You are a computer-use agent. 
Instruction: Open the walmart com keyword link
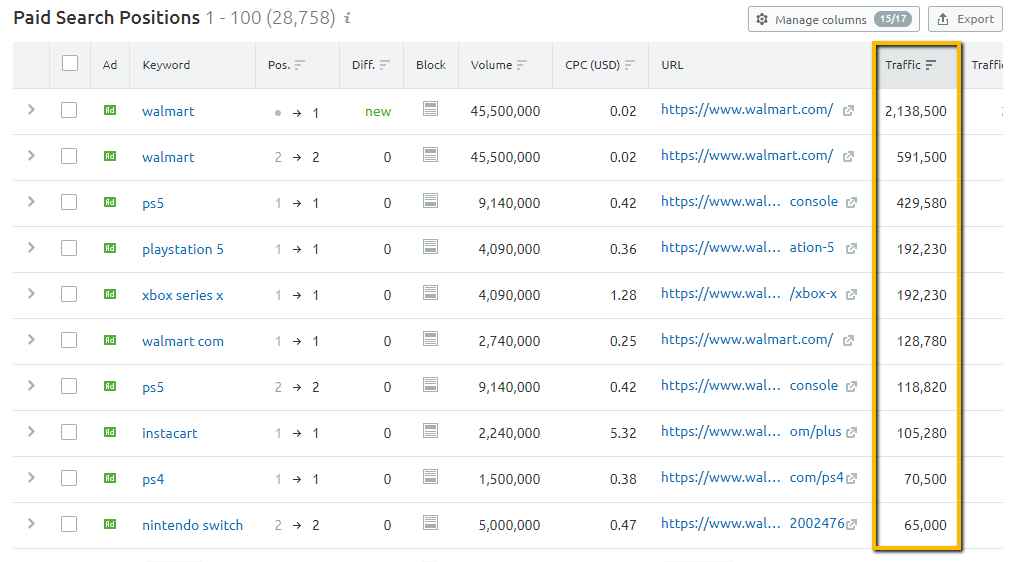tap(183, 341)
